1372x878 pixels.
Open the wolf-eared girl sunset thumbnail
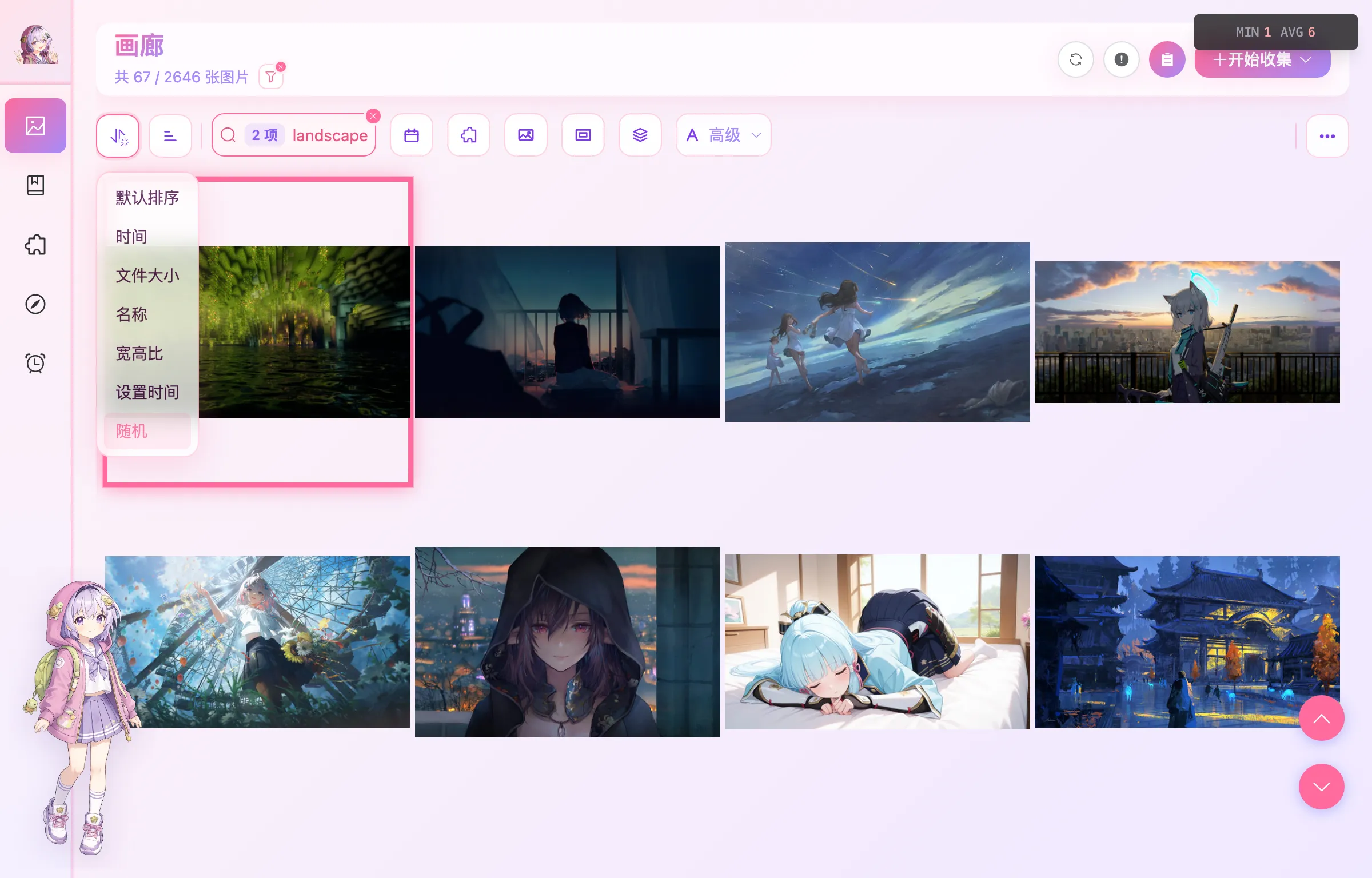pos(1187,332)
